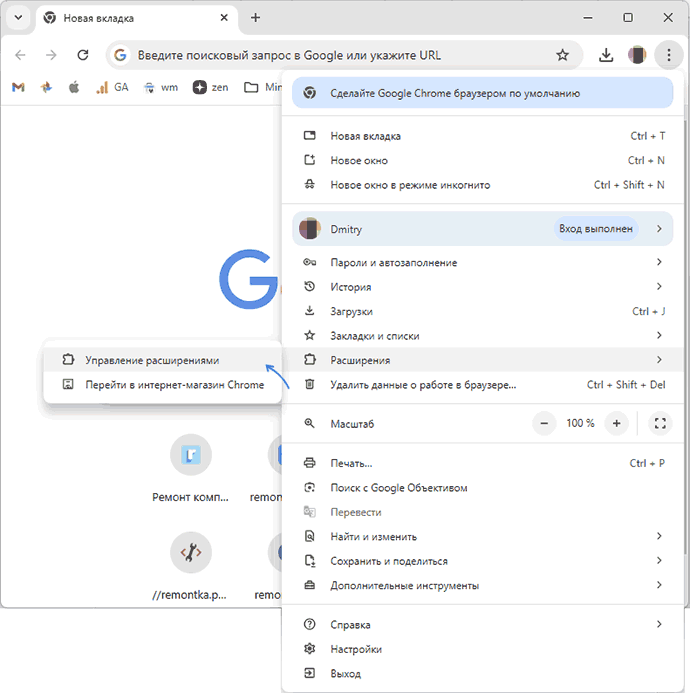Add a new tab with plus button

255,18
